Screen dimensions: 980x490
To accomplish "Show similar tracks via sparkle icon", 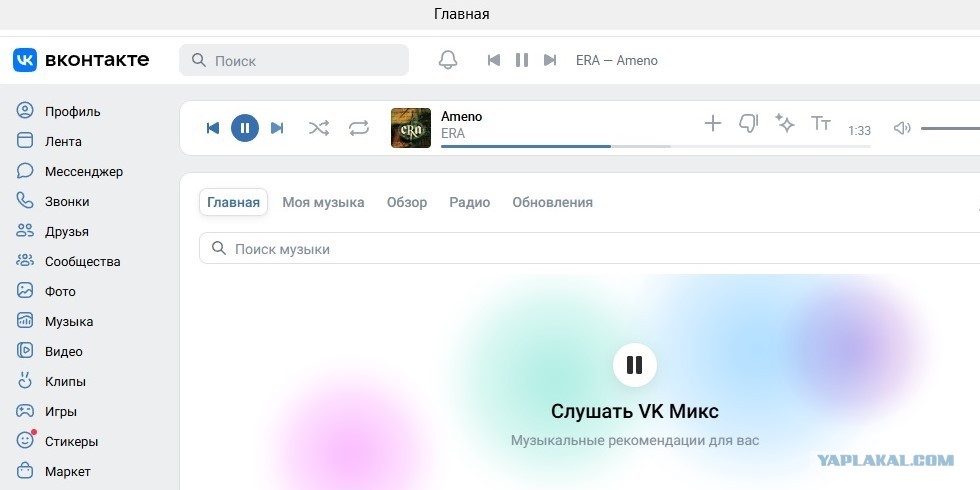I will (784, 123).
